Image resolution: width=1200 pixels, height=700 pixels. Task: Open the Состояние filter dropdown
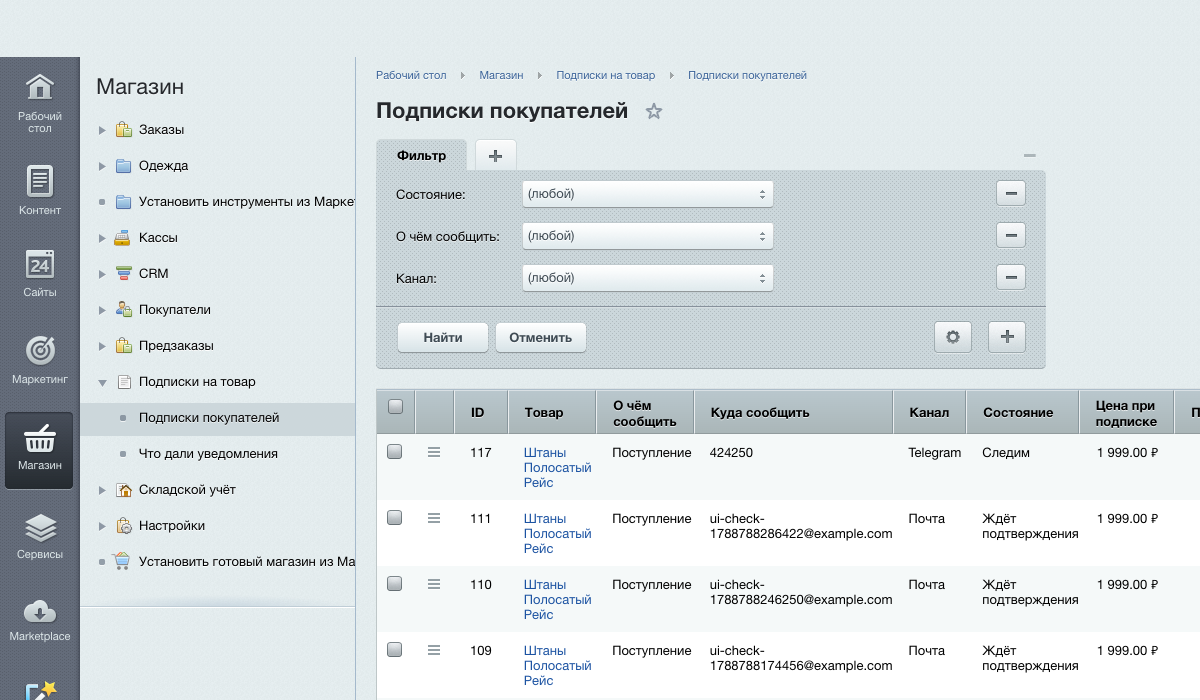click(648, 194)
